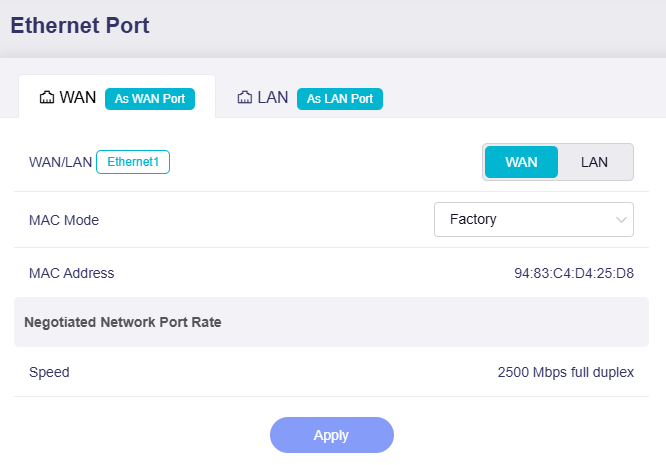
Task: Click the Speed label
Action: point(49,372)
